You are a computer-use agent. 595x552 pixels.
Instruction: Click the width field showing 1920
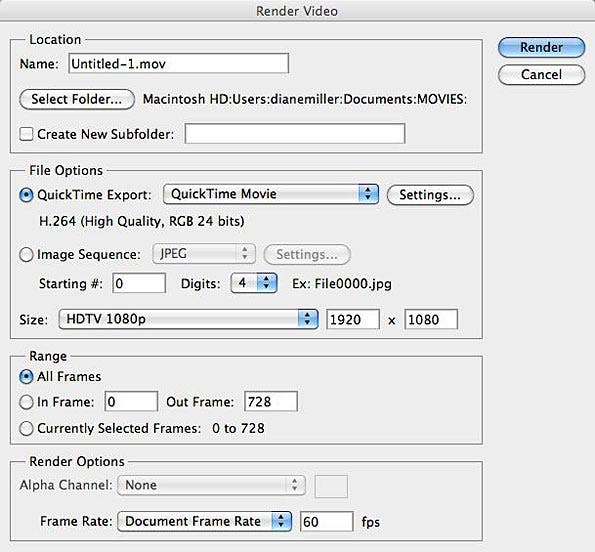click(x=353, y=319)
